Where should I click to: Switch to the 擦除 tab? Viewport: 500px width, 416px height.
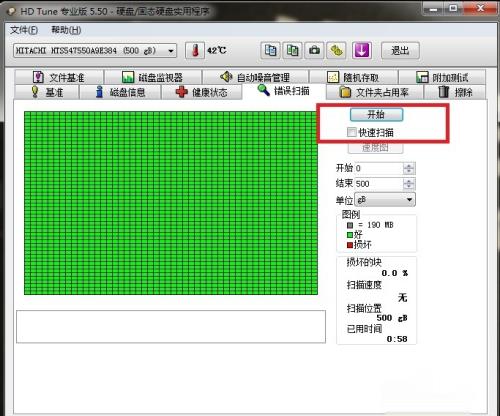point(455,92)
